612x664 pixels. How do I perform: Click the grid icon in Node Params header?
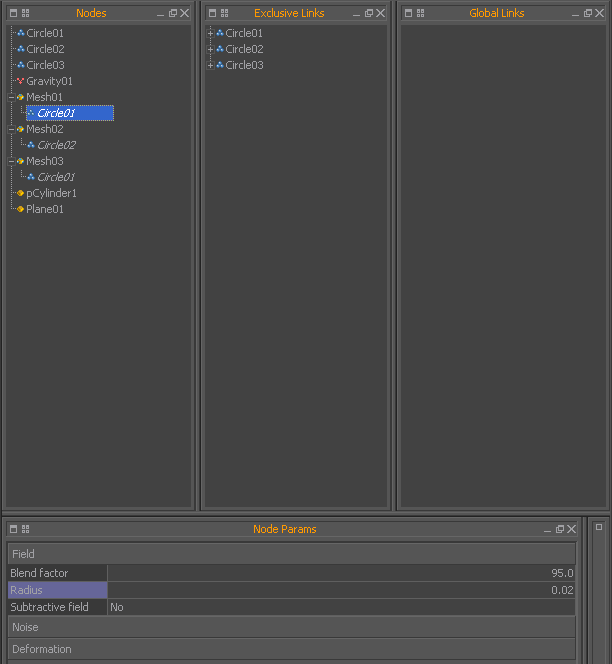[26, 529]
